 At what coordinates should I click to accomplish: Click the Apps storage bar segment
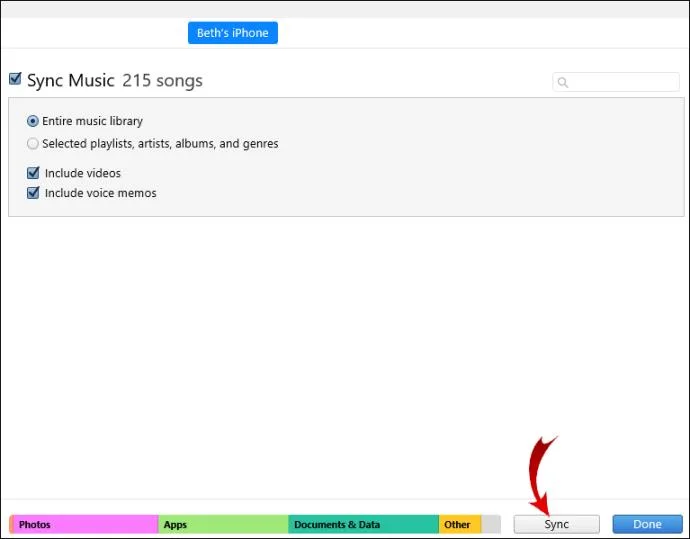click(x=223, y=524)
